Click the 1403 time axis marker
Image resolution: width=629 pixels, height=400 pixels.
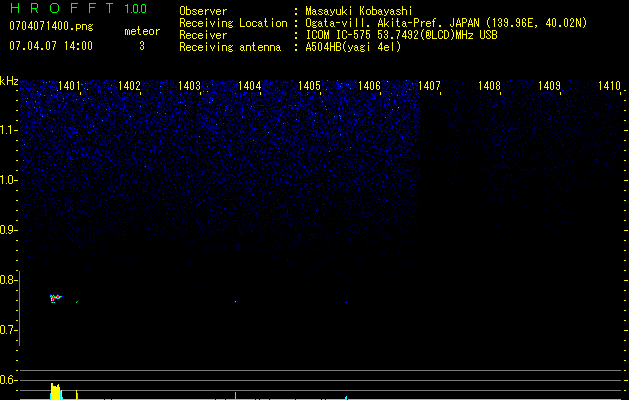coord(189,86)
